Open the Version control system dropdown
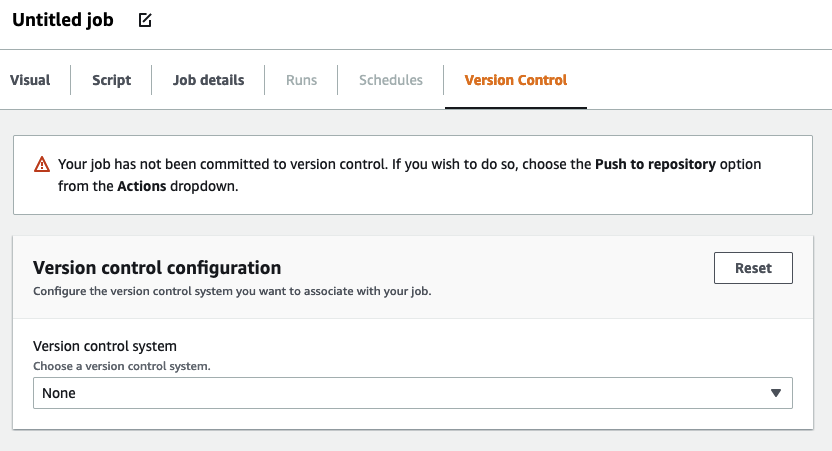Image resolution: width=832 pixels, height=451 pixels. coord(412,393)
